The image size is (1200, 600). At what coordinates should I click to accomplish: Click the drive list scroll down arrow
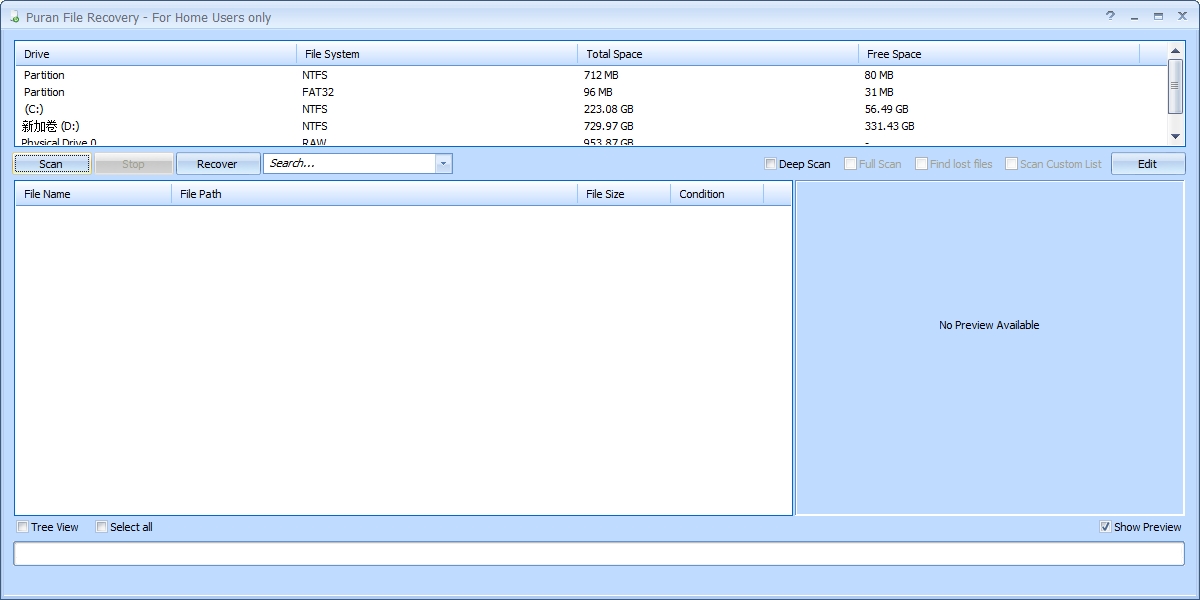pos(1176,136)
